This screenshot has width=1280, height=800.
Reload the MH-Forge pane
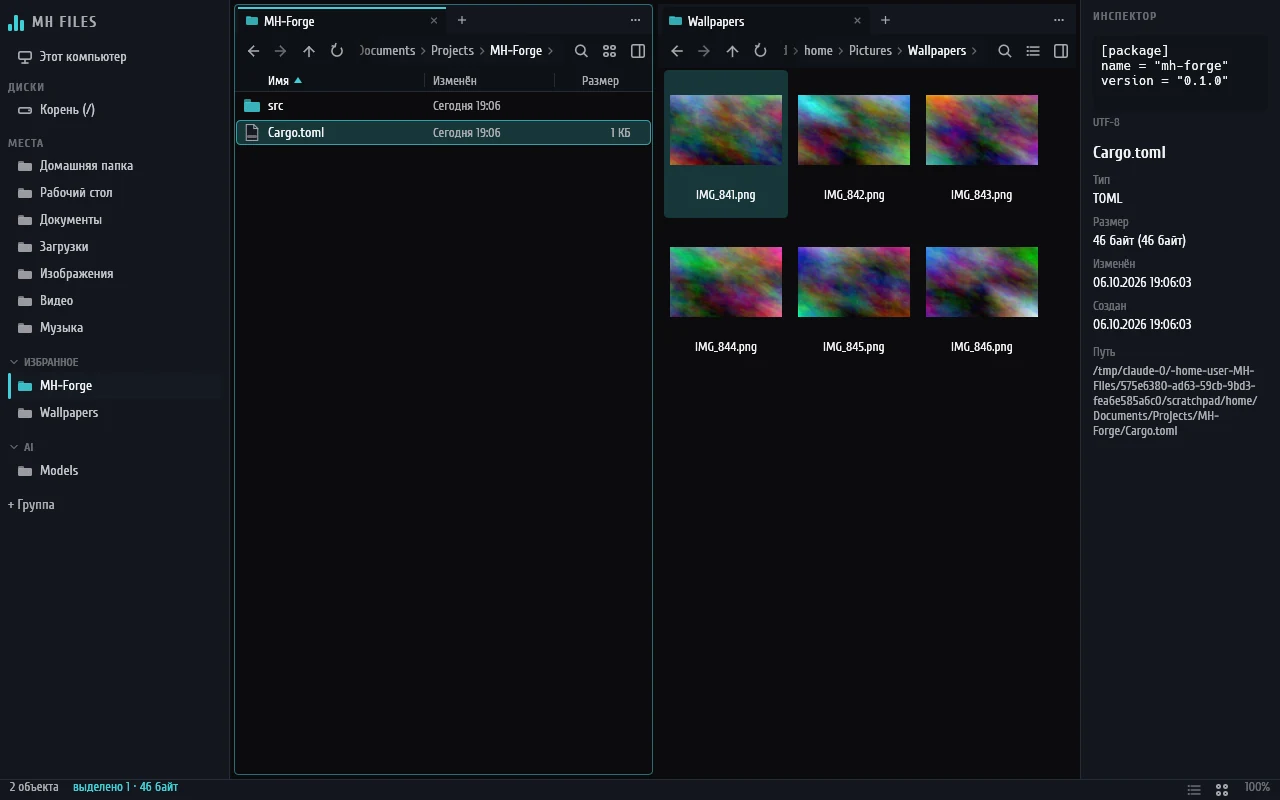pyautogui.click(x=337, y=51)
